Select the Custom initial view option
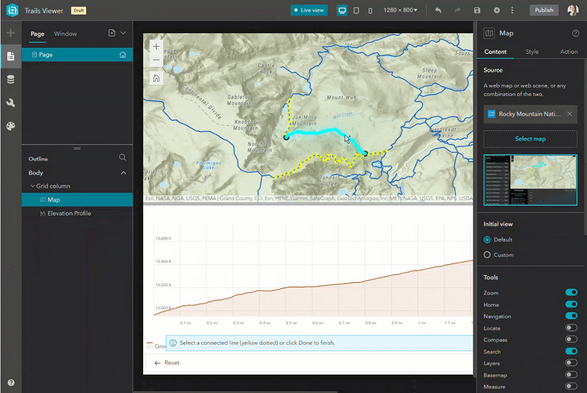The width and height of the screenshot is (587, 393). (487, 255)
